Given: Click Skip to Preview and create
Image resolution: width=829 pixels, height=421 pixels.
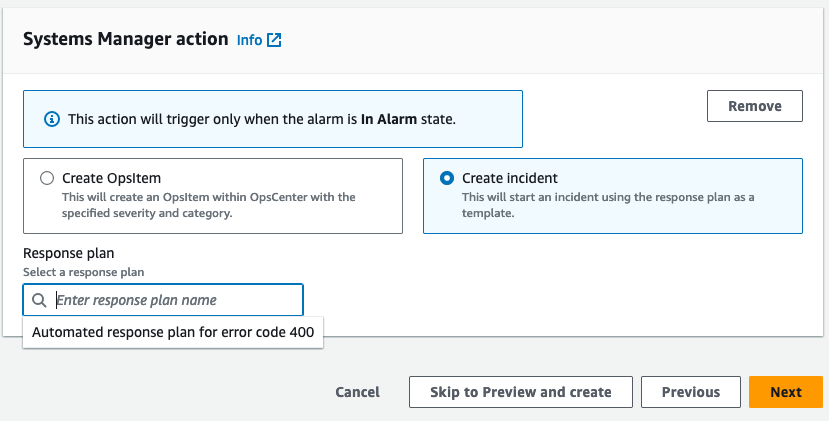Looking at the screenshot, I should (x=521, y=392).
